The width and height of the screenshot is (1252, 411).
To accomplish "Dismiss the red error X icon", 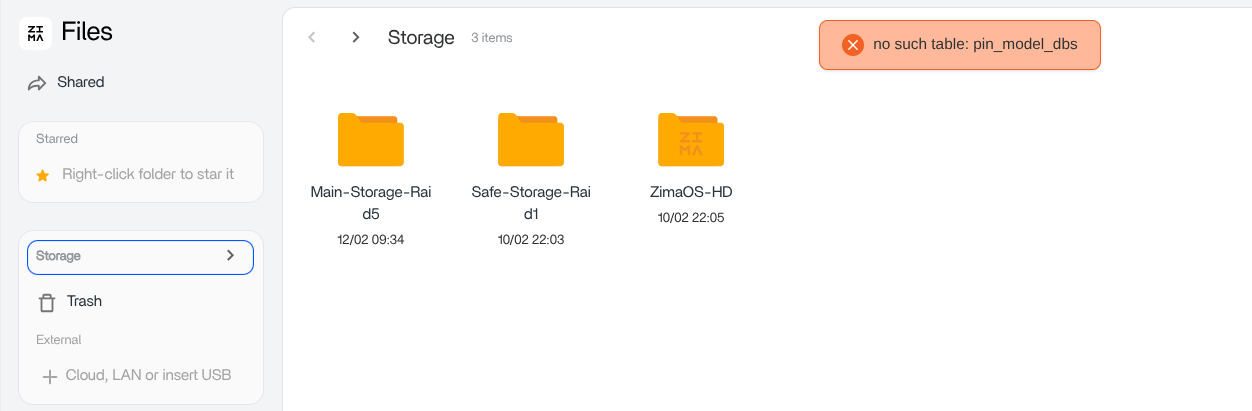I will (852, 45).
